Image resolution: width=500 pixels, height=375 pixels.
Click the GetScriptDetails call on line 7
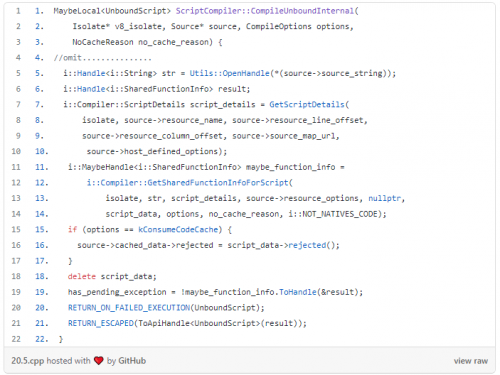(x=307, y=105)
